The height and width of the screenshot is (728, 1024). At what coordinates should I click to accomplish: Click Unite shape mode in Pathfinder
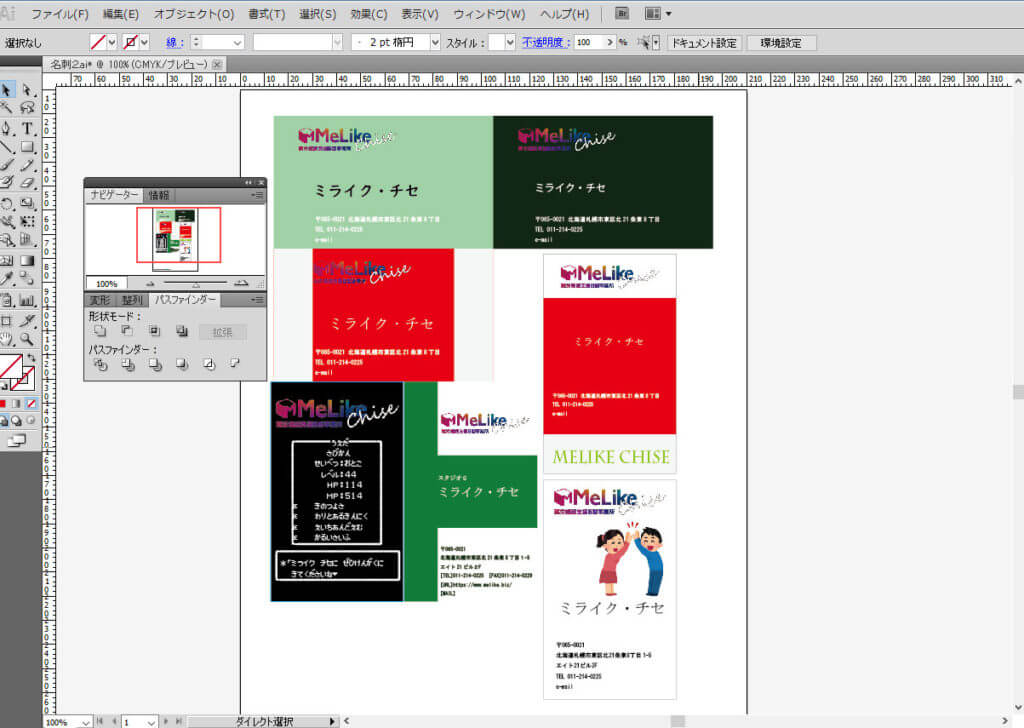click(x=100, y=332)
